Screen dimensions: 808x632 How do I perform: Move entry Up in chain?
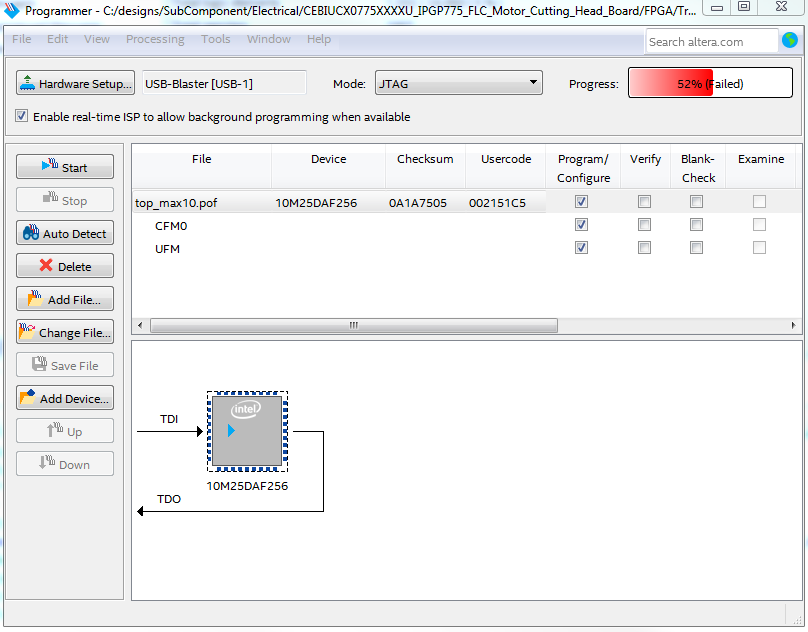click(65, 431)
